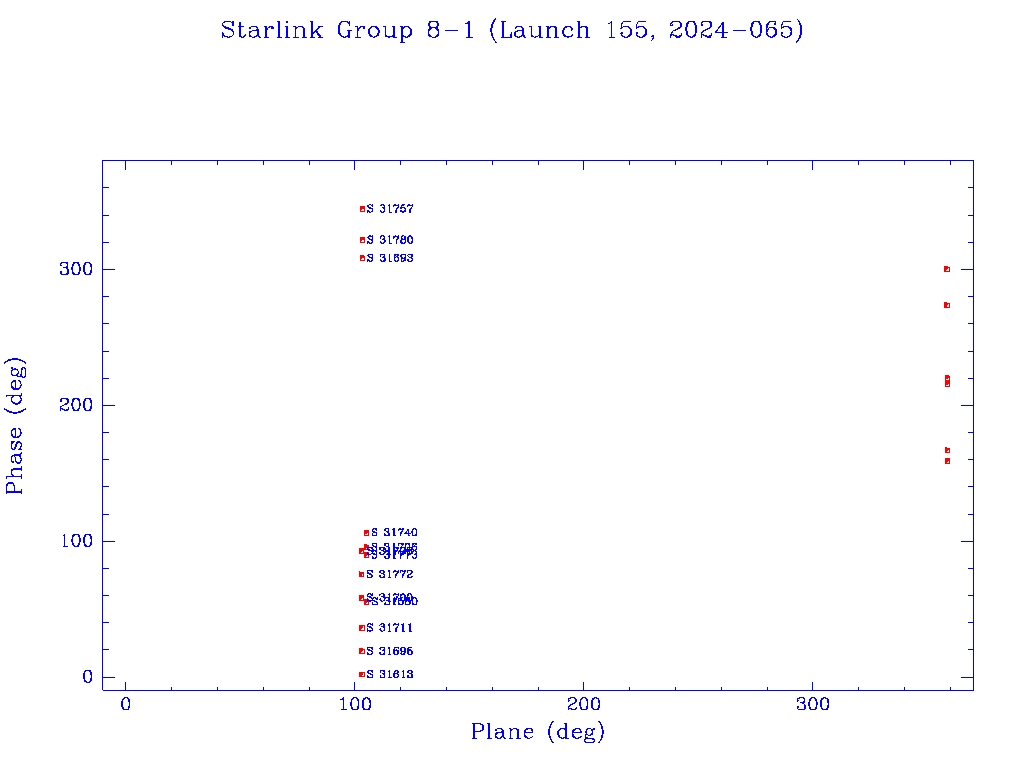Click the "S 31772" satellite label

[390, 574]
